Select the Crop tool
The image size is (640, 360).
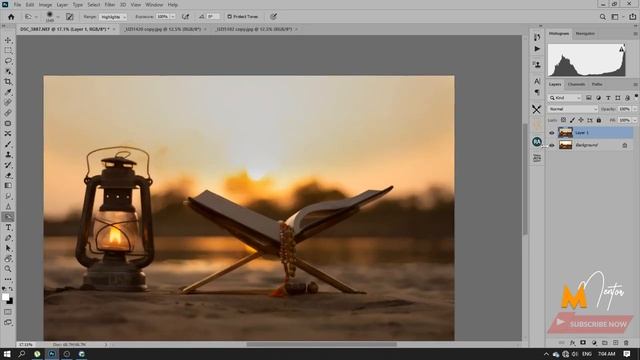point(8,82)
